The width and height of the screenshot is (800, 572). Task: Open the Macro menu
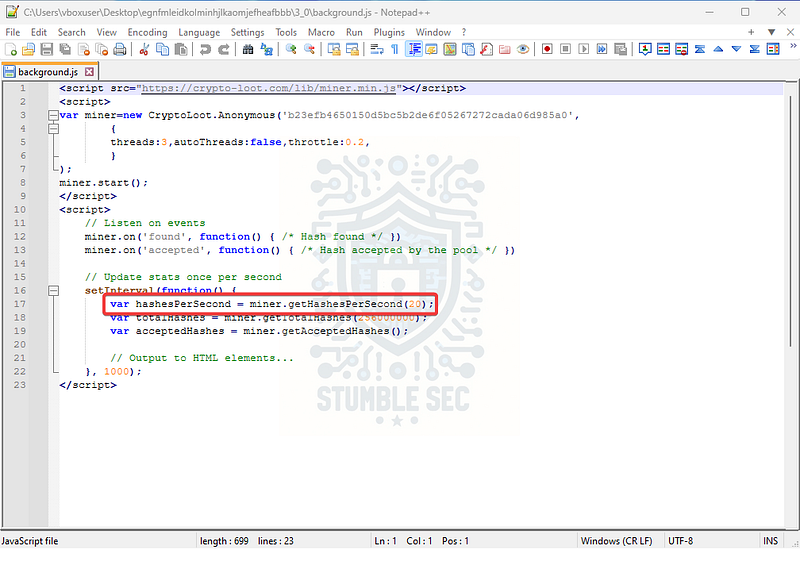321,32
